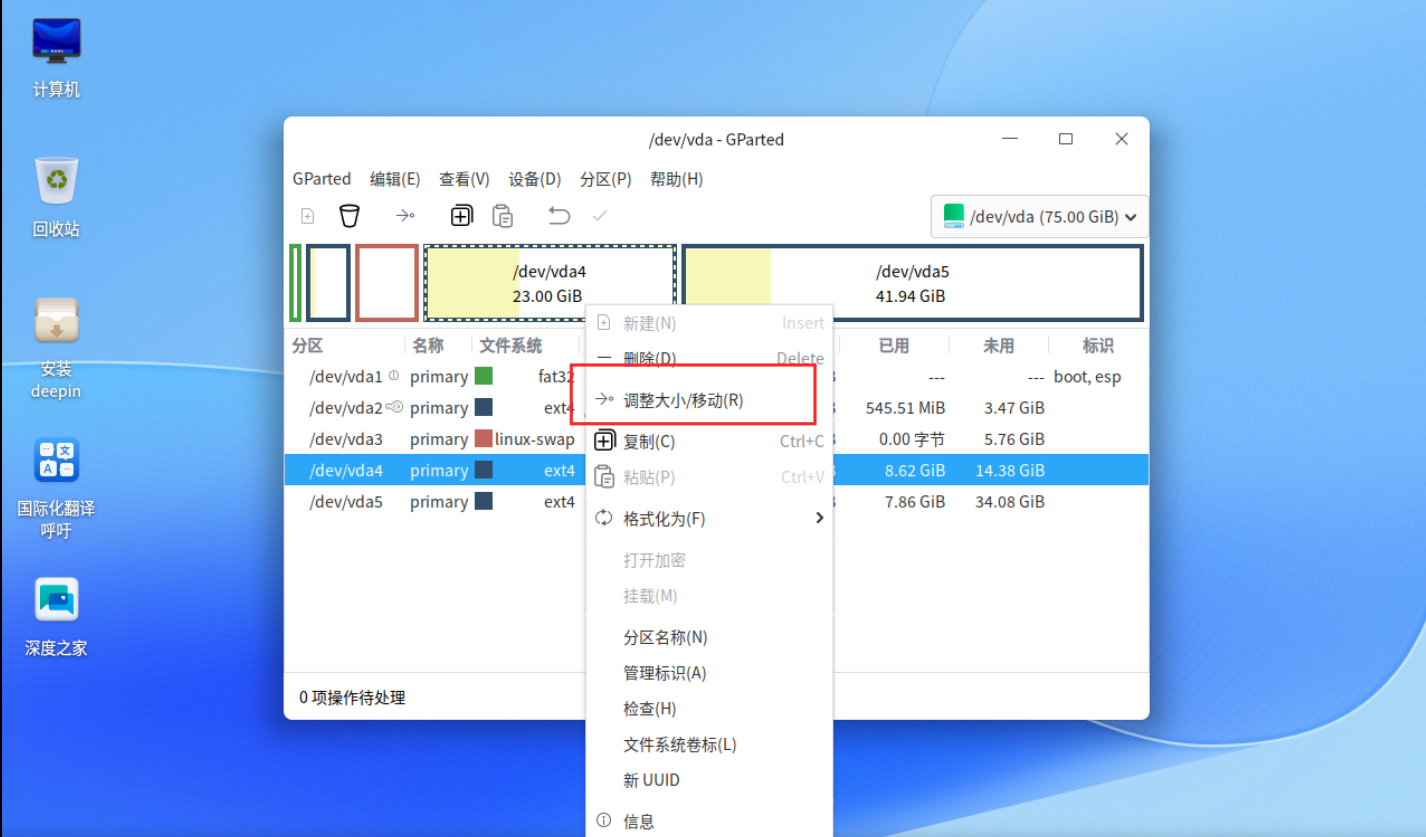Open the 分区(P) menu
The image size is (1426, 837).
click(x=606, y=179)
